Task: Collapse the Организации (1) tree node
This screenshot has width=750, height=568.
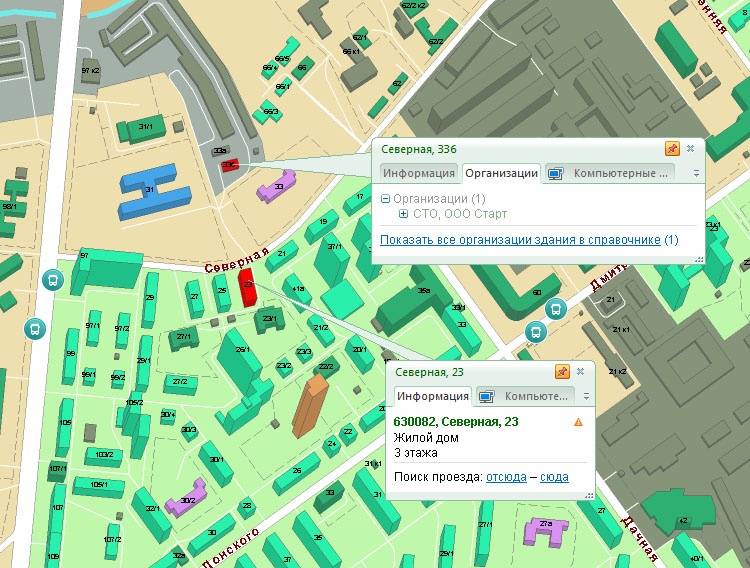Action: 386,199
